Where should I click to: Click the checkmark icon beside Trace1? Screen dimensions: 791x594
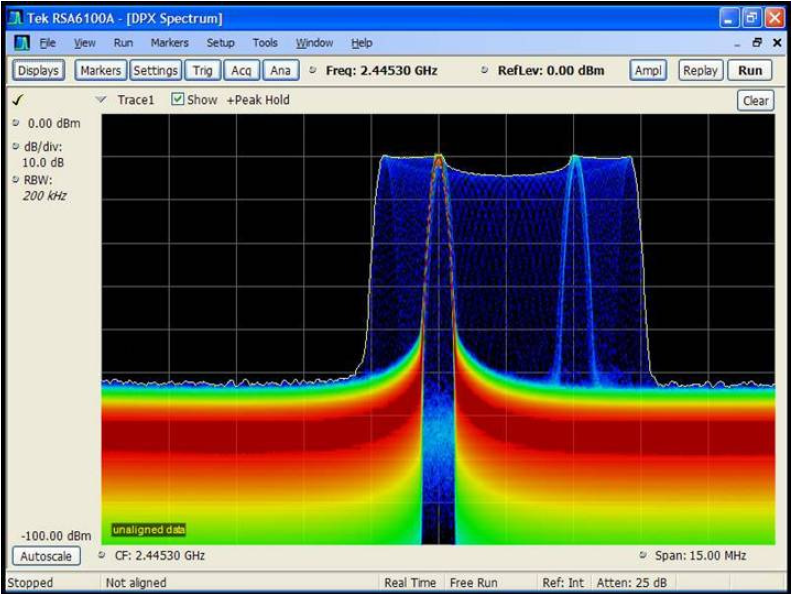pyautogui.click(x=17, y=100)
